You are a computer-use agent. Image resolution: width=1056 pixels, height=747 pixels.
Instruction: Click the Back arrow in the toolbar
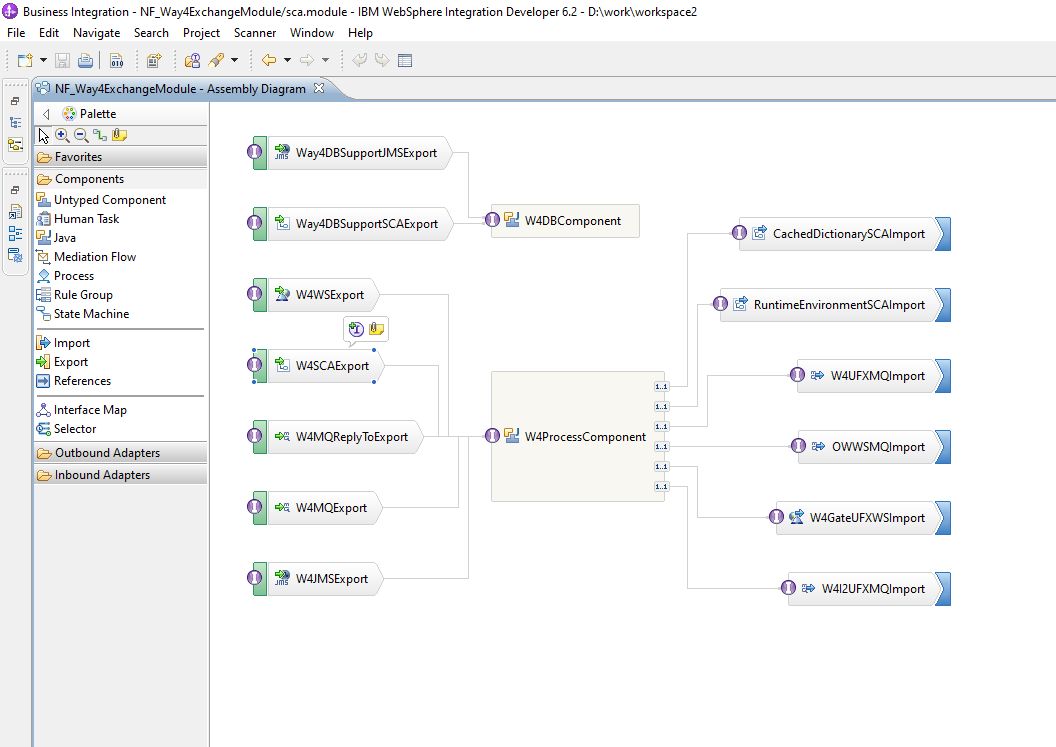[x=269, y=61]
